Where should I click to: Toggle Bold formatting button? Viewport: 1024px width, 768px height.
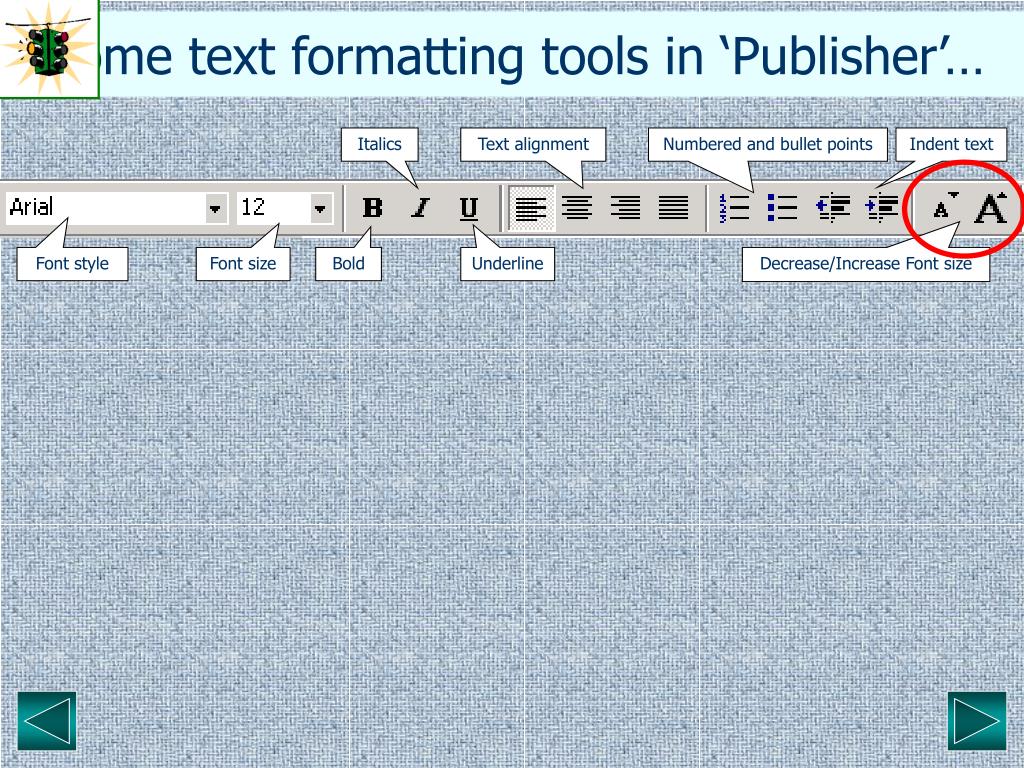372,208
